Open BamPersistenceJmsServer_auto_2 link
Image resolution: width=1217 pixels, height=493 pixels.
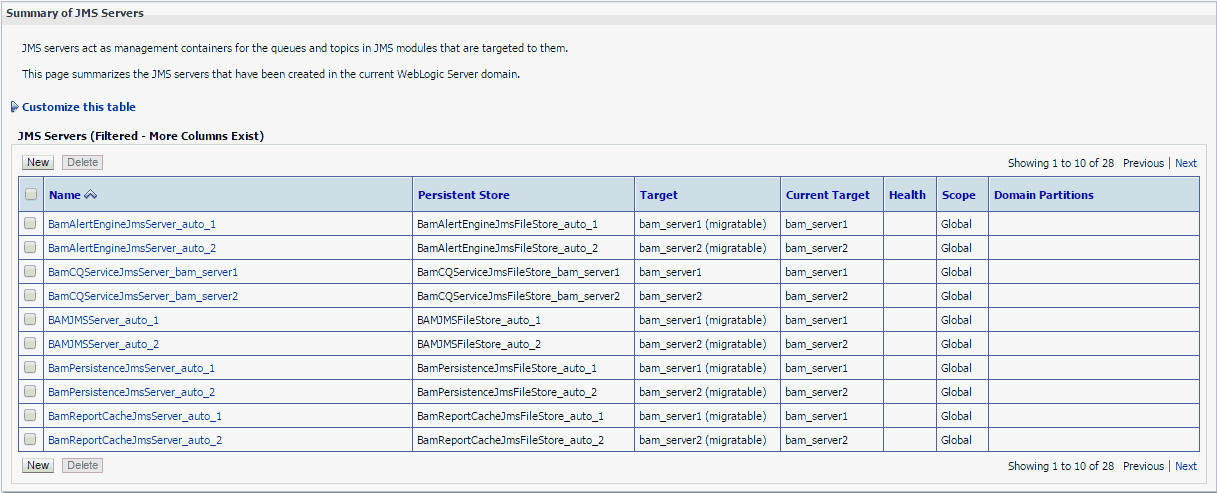[131, 392]
